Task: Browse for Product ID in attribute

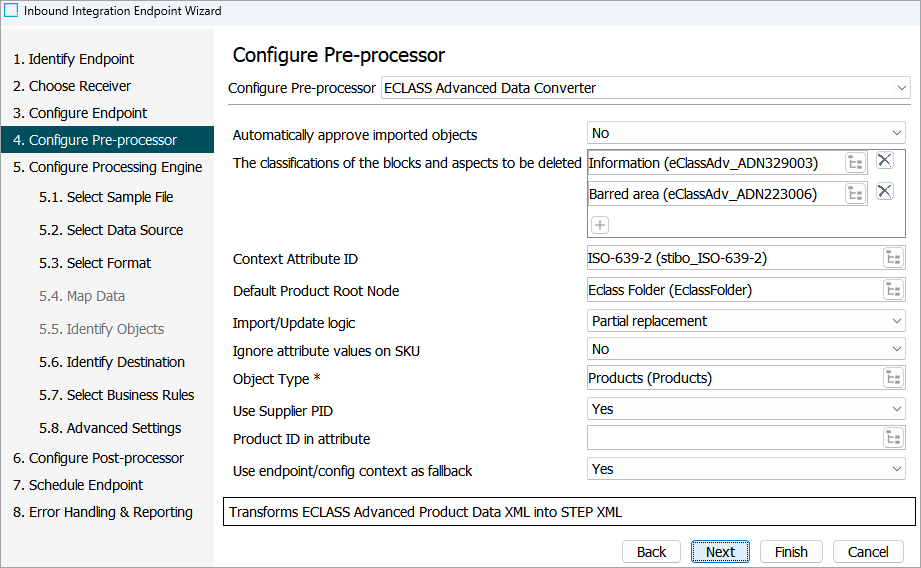Action: tap(893, 438)
